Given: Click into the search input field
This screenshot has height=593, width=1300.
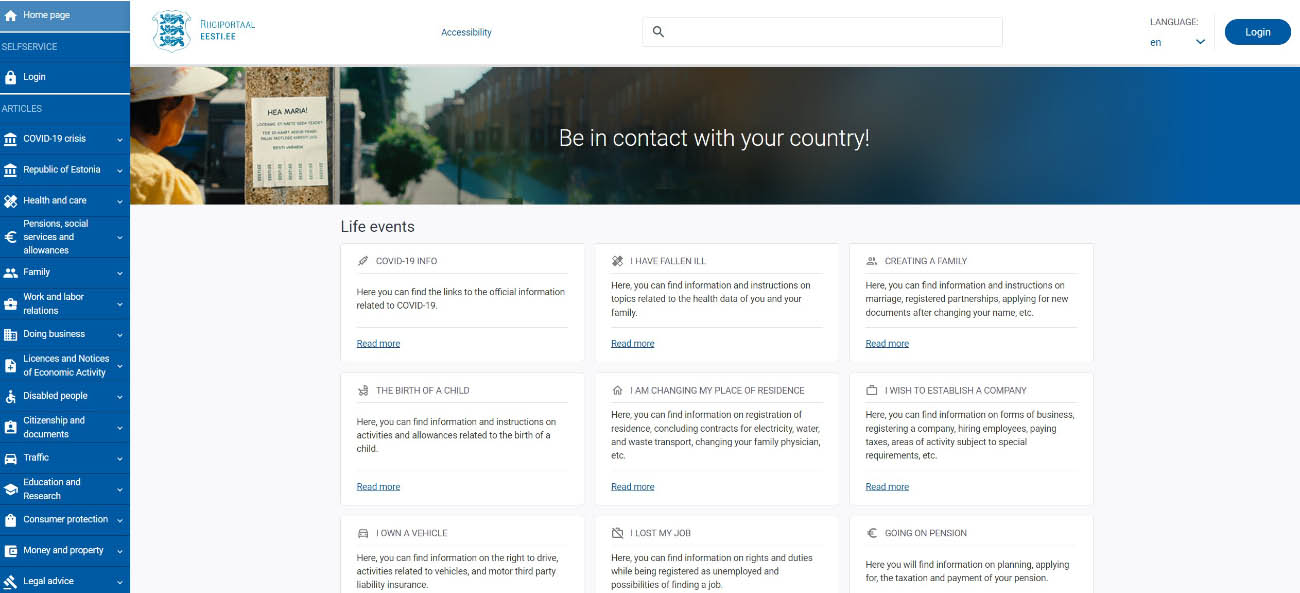Looking at the screenshot, I should pyautogui.click(x=822, y=32).
